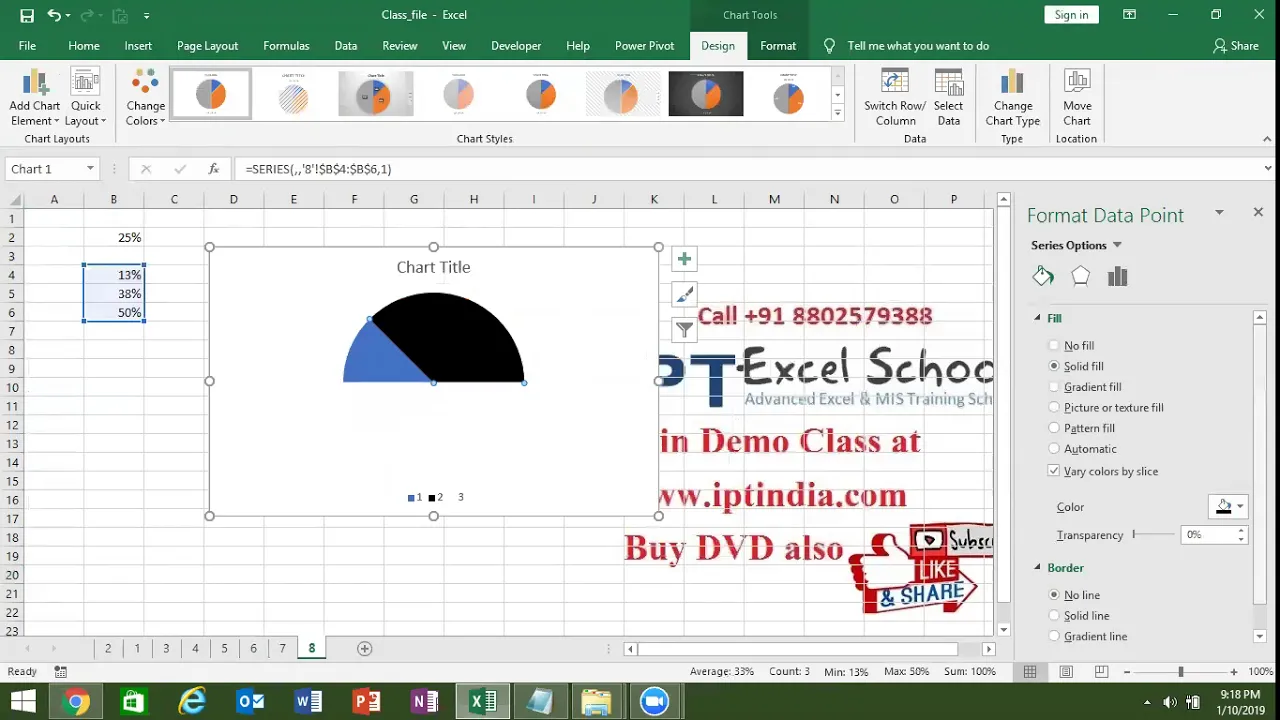Open the Name Box dropdown
The height and width of the screenshot is (720, 1280).
pyautogui.click(x=90, y=169)
